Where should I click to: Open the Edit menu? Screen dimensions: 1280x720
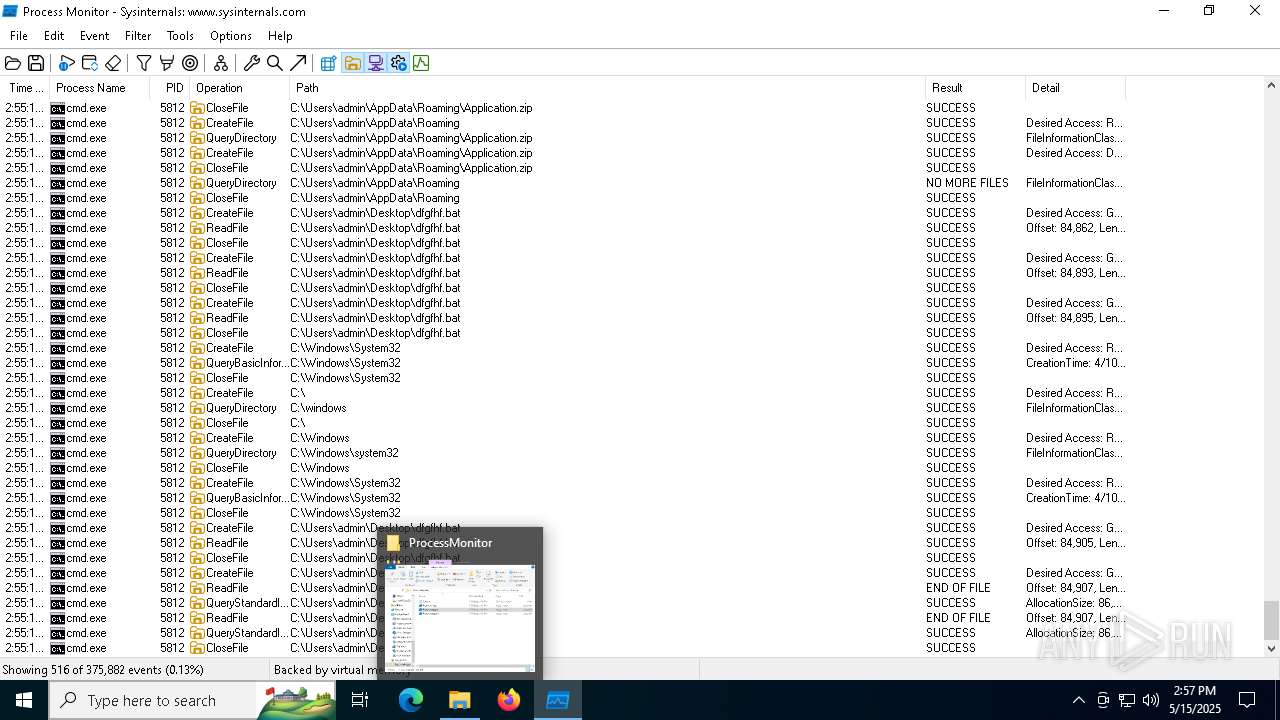point(54,36)
